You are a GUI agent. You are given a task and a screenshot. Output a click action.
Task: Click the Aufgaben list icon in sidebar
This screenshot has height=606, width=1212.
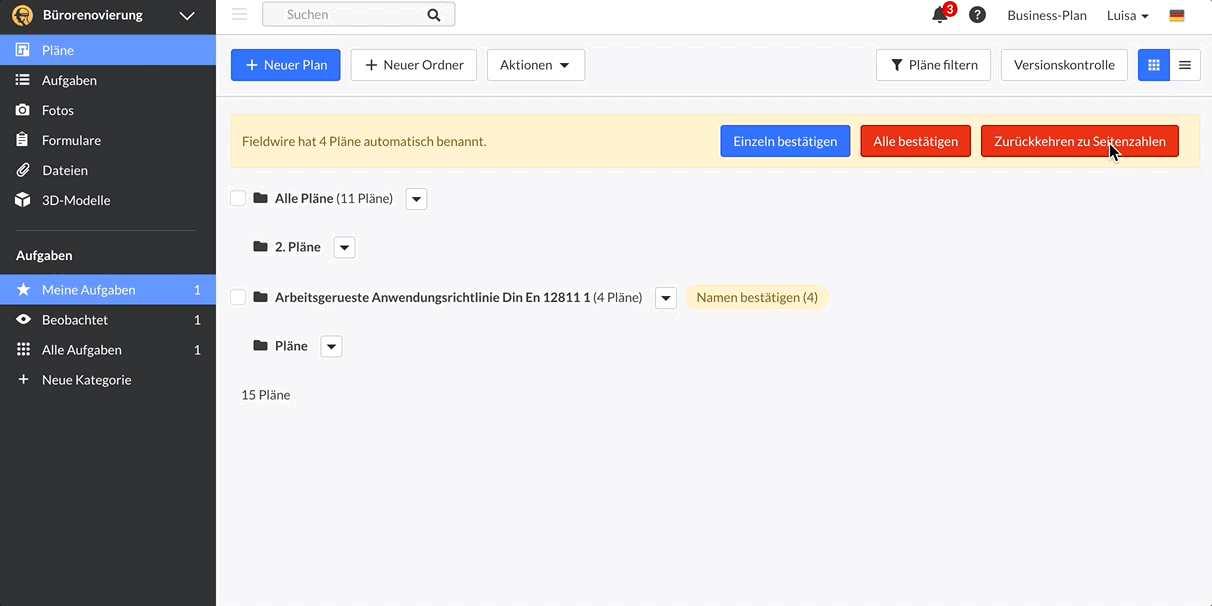pyautogui.click(x=23, y=80)
